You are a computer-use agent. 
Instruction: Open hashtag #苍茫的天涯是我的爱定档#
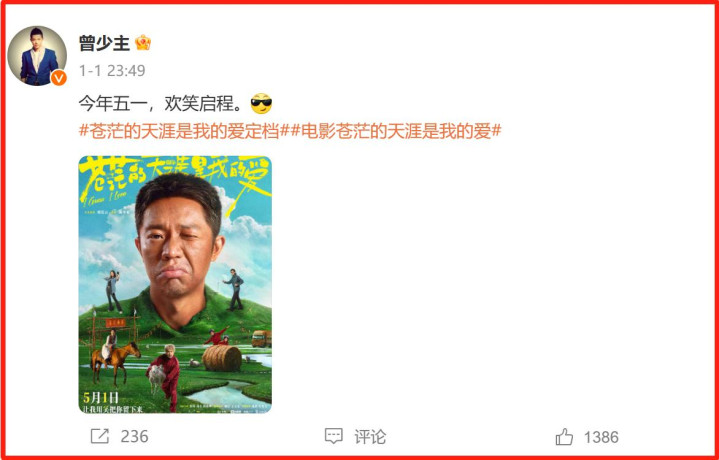tap(184, 131)
